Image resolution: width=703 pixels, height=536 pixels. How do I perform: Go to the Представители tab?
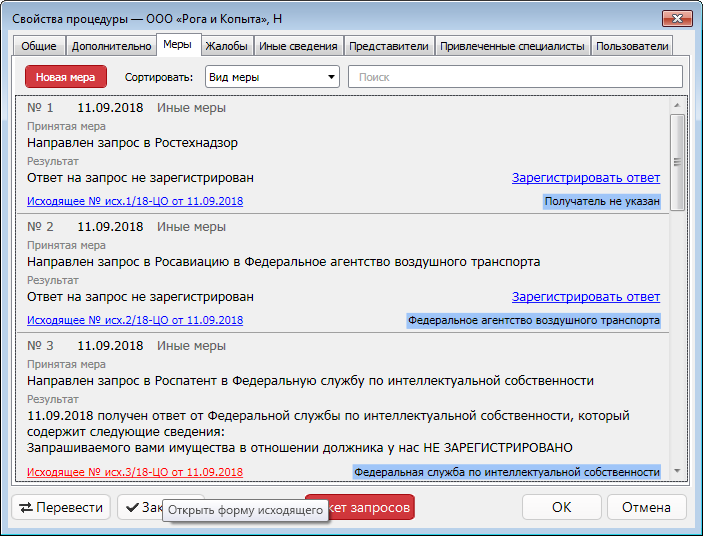pyautogui.click(x=390, y=46)
